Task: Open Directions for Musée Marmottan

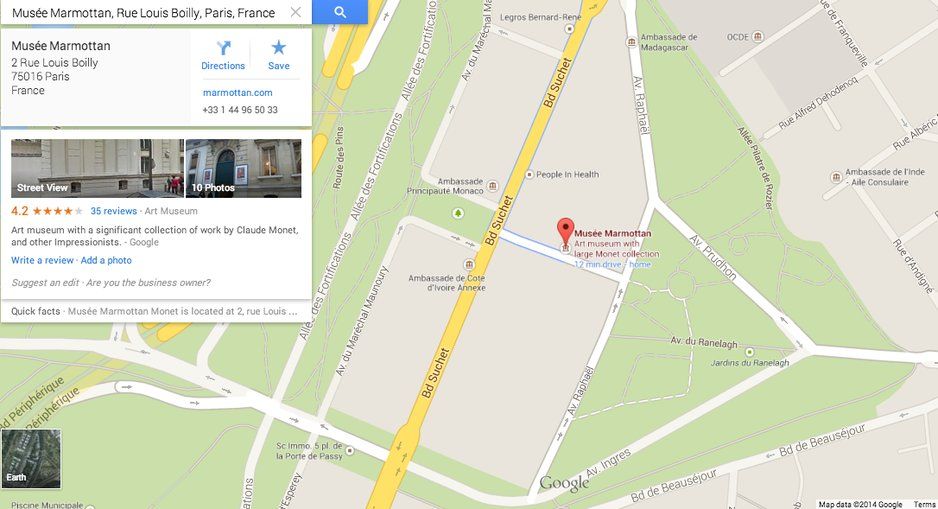Action: click(223, 56)
